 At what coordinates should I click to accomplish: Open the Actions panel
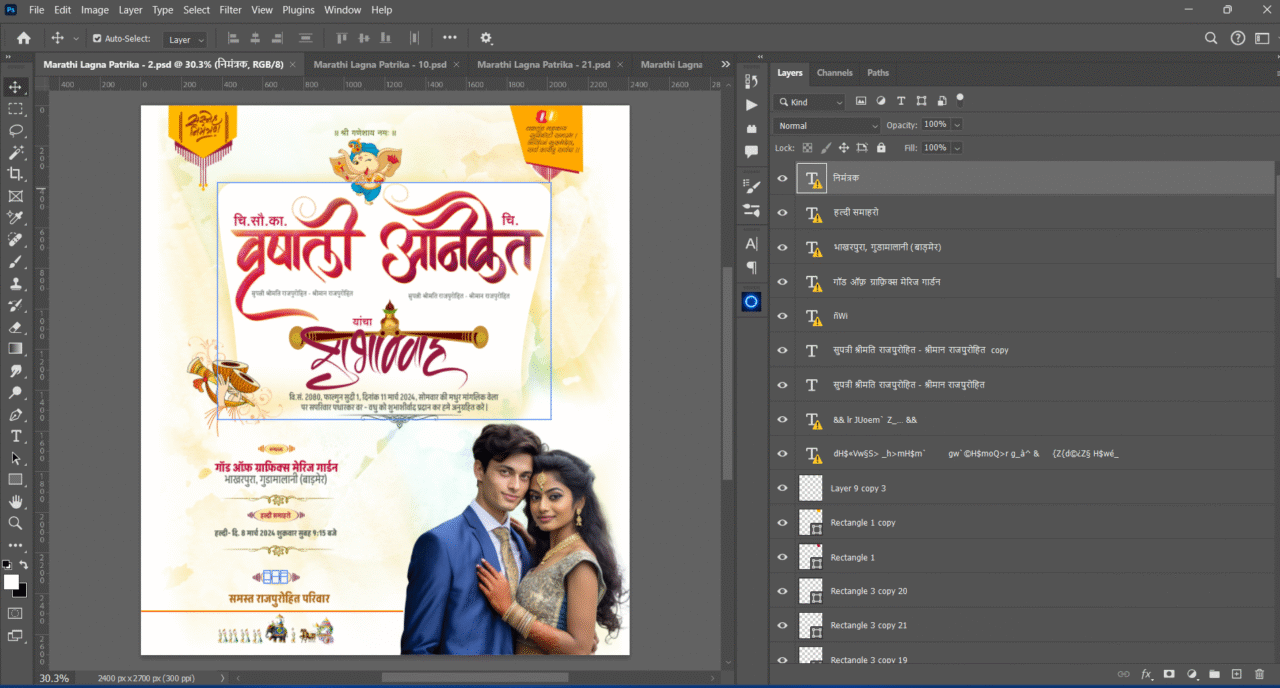(751, 104)
